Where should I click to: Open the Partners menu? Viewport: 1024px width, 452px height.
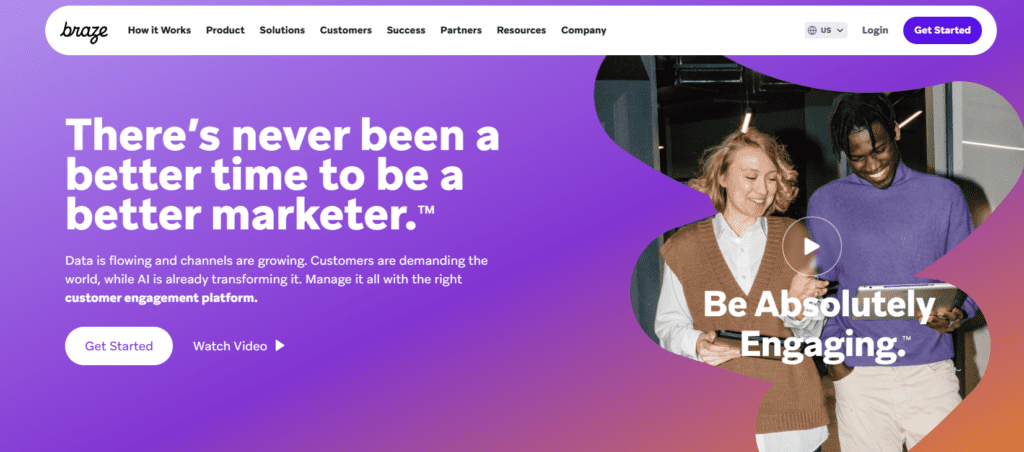click(461, 30)
